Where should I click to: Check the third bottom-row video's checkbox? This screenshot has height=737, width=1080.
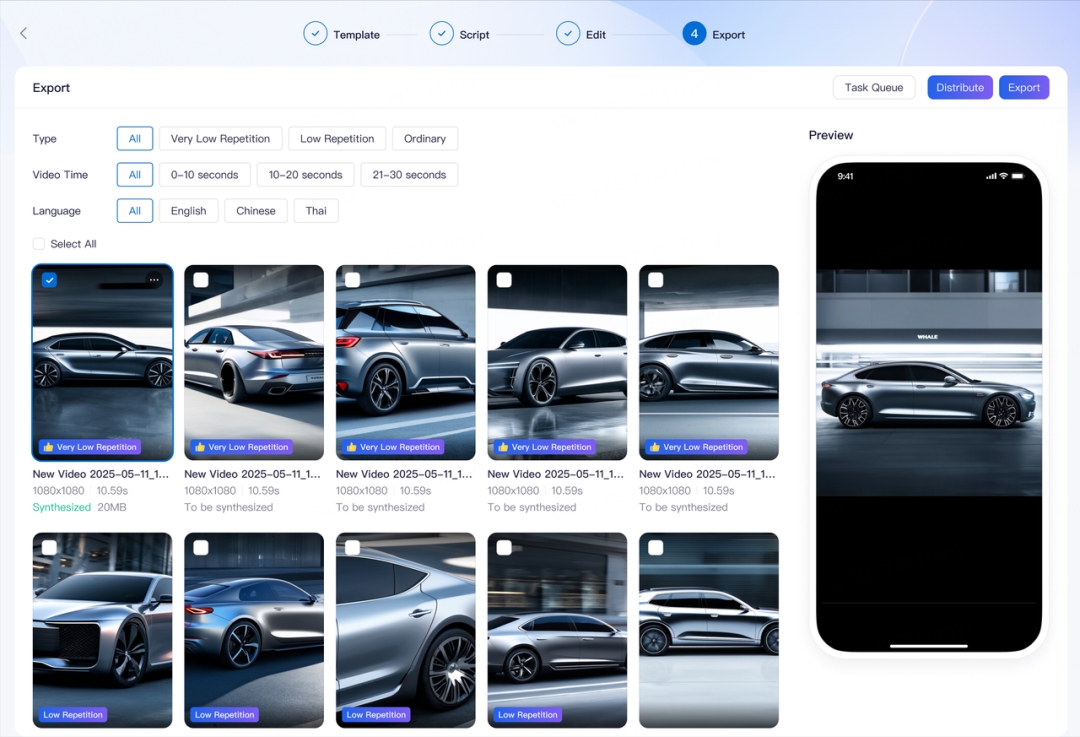(353, 548)
